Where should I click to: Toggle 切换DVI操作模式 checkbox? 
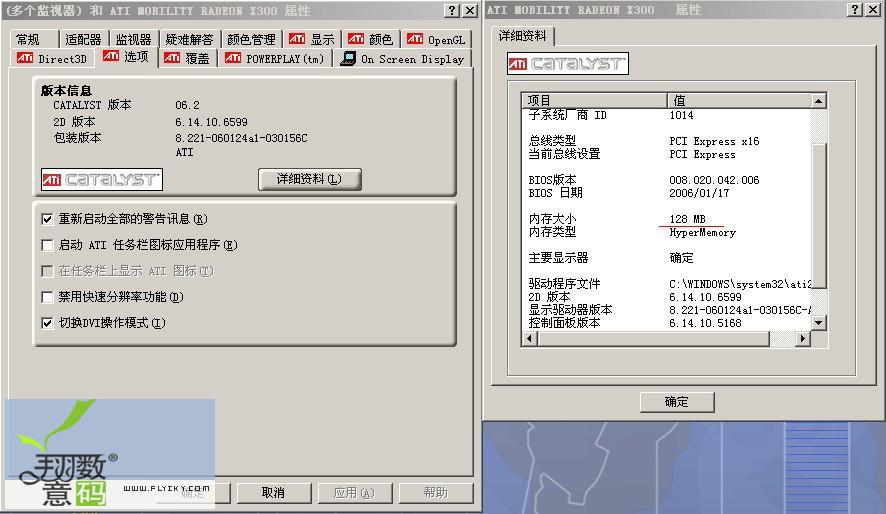tap(47, 323)
